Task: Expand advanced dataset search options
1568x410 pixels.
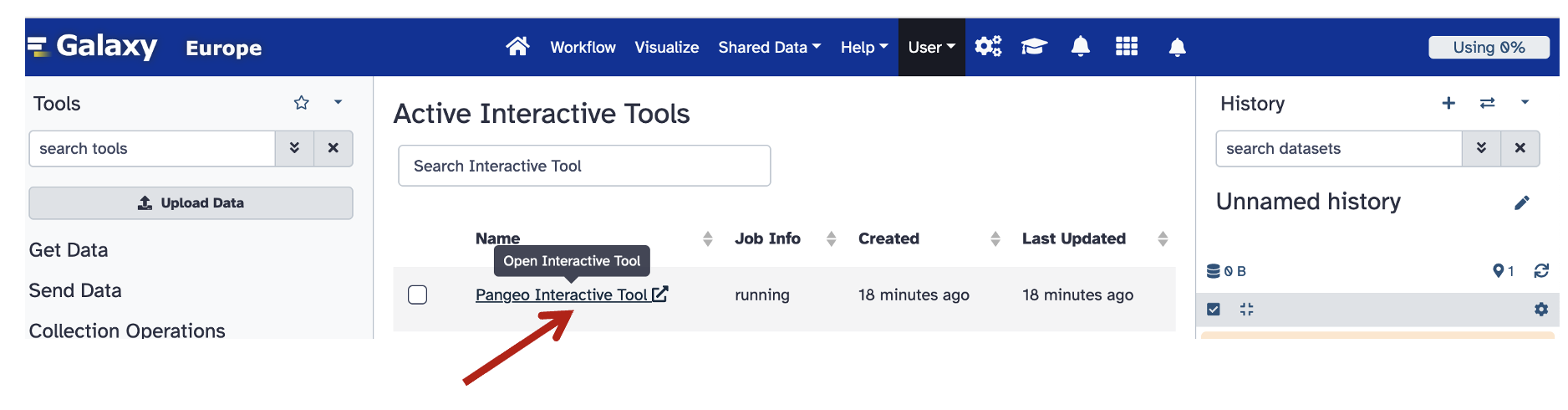Action: click(x=1482, y=148)
